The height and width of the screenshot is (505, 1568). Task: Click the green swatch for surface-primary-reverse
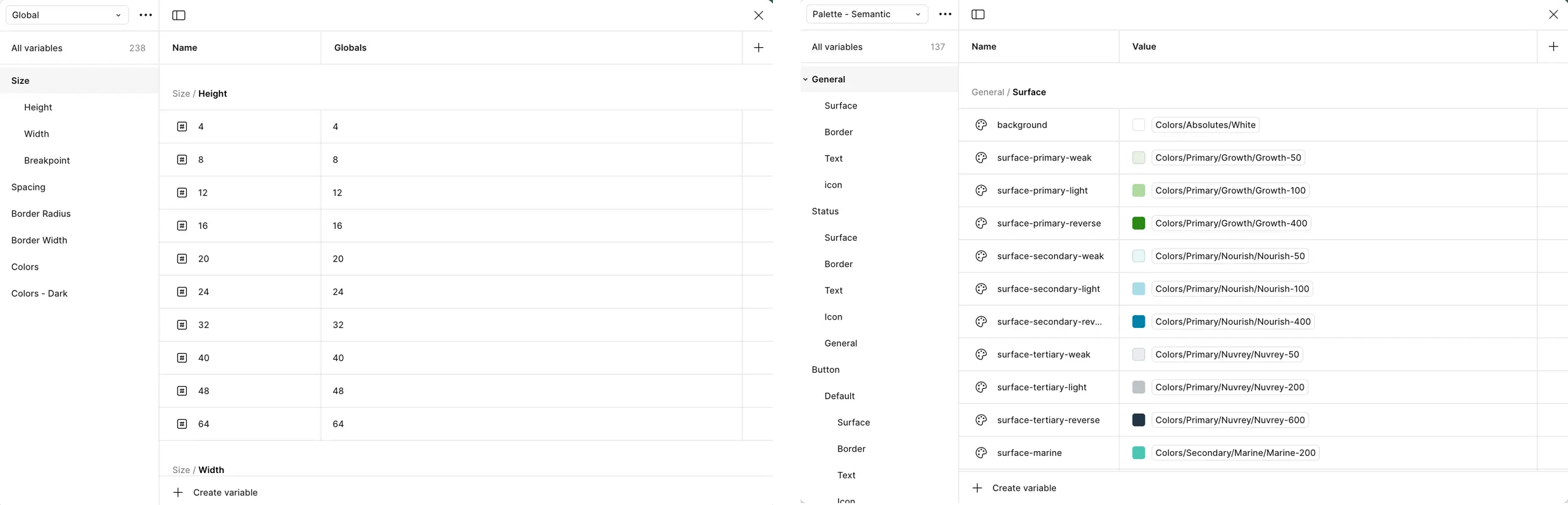(1138, 224)
